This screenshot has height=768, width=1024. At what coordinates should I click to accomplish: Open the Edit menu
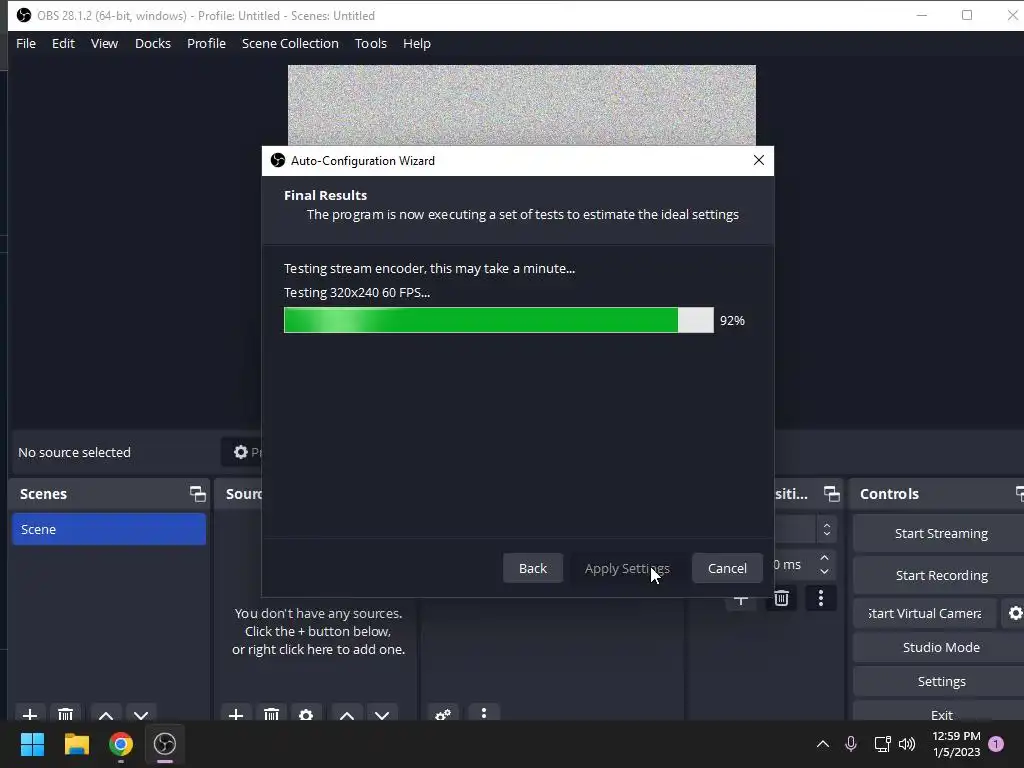click(x=63, y=44)
